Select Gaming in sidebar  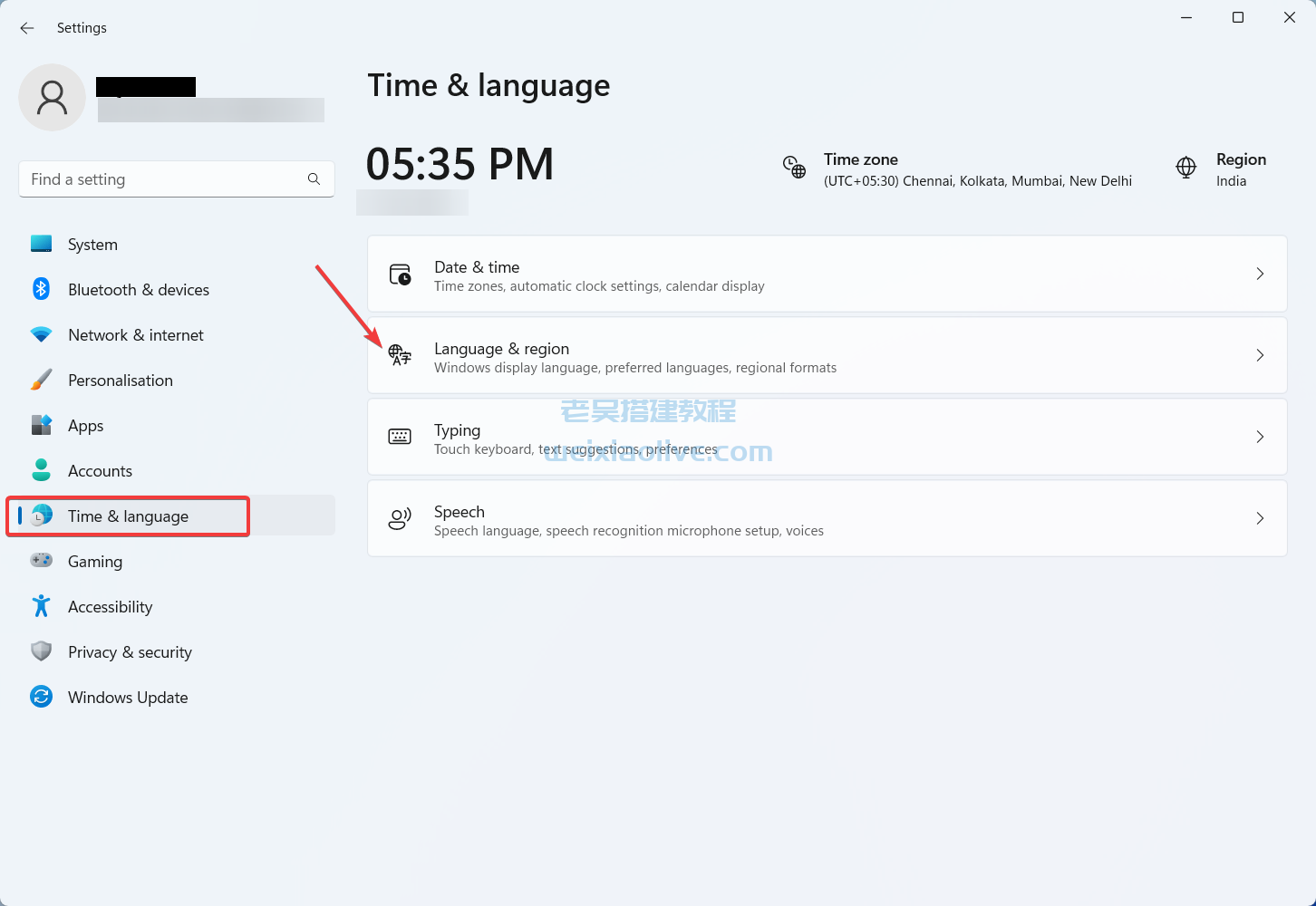tap(177, 561)
